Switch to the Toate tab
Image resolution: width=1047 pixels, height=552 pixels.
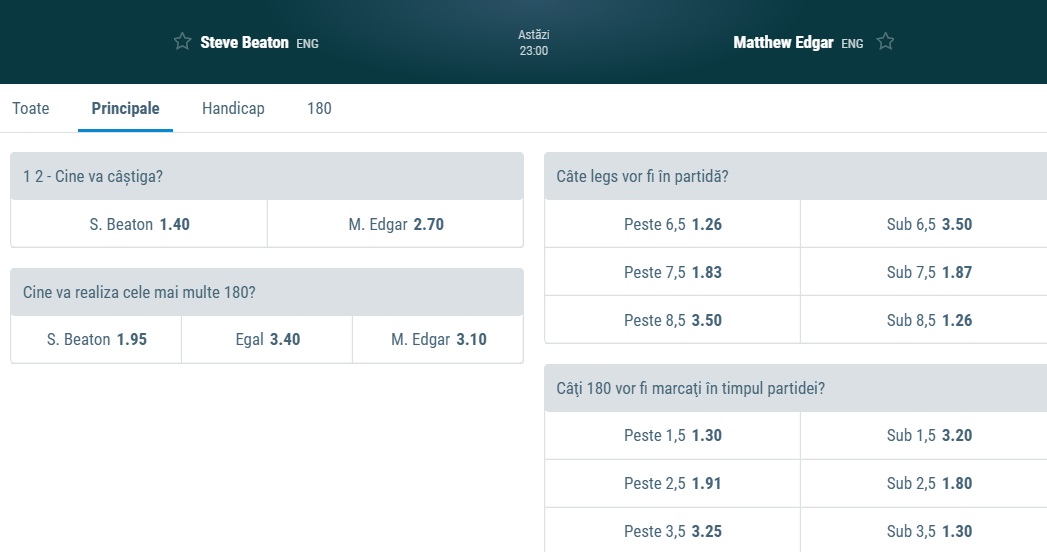(x=31, y=108)
